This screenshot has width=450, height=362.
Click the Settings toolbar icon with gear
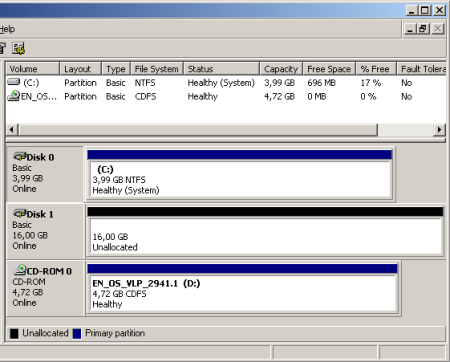coord(19,48)
